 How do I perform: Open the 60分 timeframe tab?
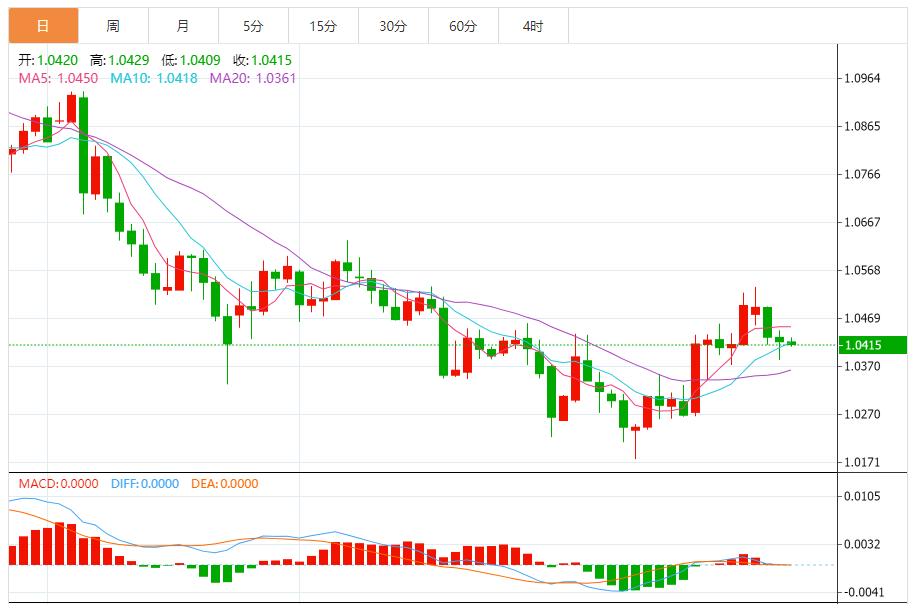point(464,26)
